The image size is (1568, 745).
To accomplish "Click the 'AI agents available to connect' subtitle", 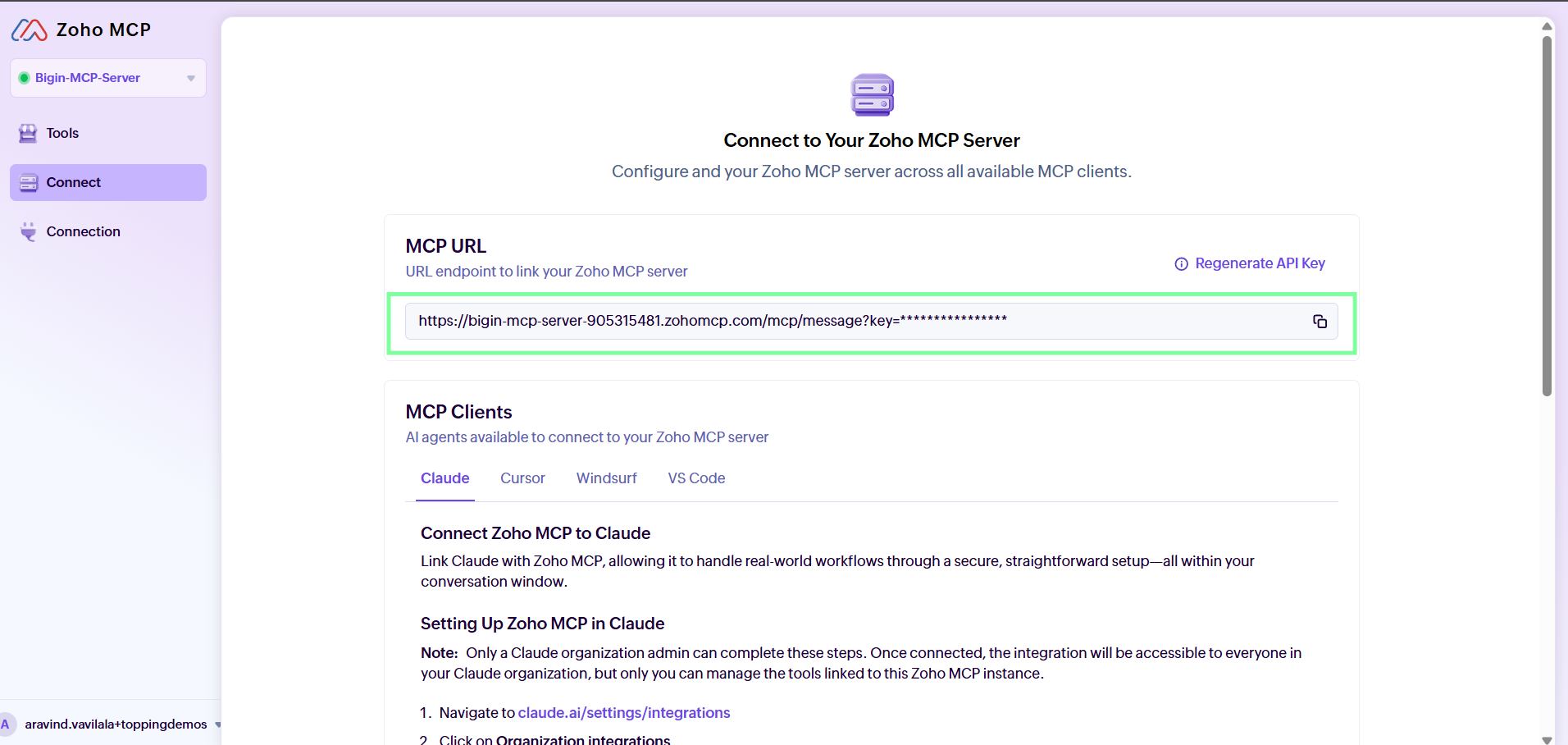I will click(x=587, y=437).
